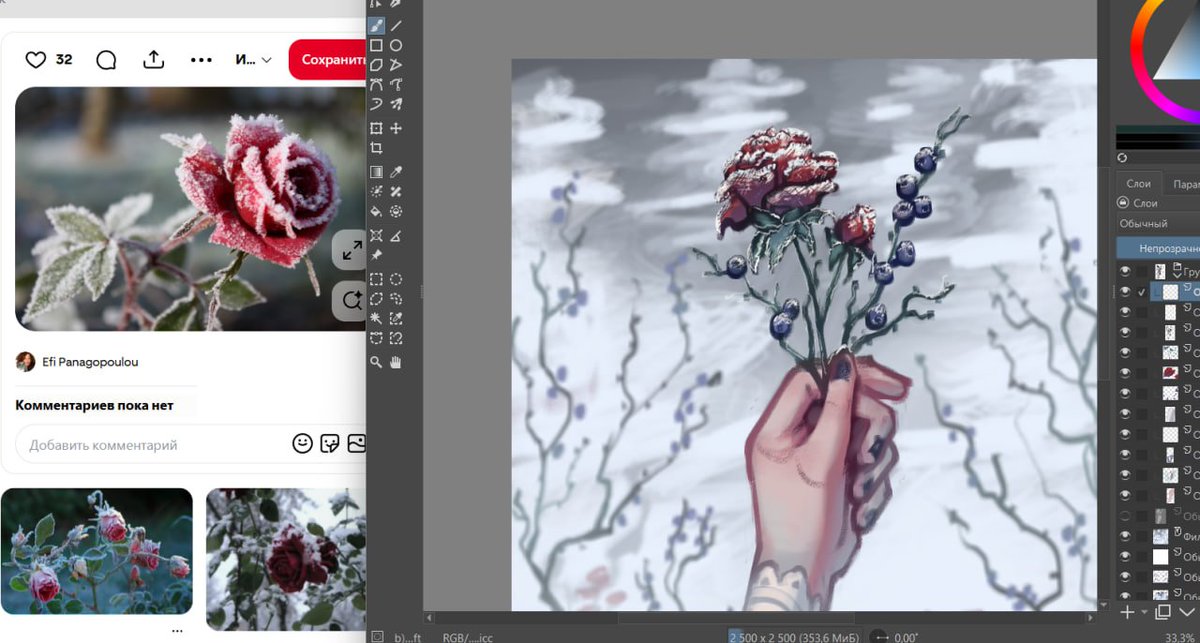The height and width of the screenshot is (643, 1200).
Task: Select the Magnetic Selection tool
Action: pyautogui.click(x=396, y=338)
